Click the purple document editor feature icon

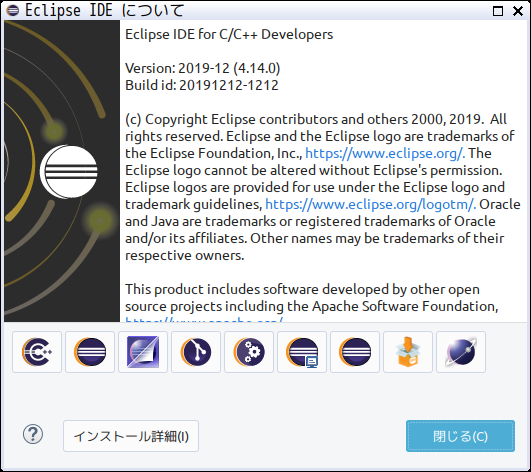(143, 352)
